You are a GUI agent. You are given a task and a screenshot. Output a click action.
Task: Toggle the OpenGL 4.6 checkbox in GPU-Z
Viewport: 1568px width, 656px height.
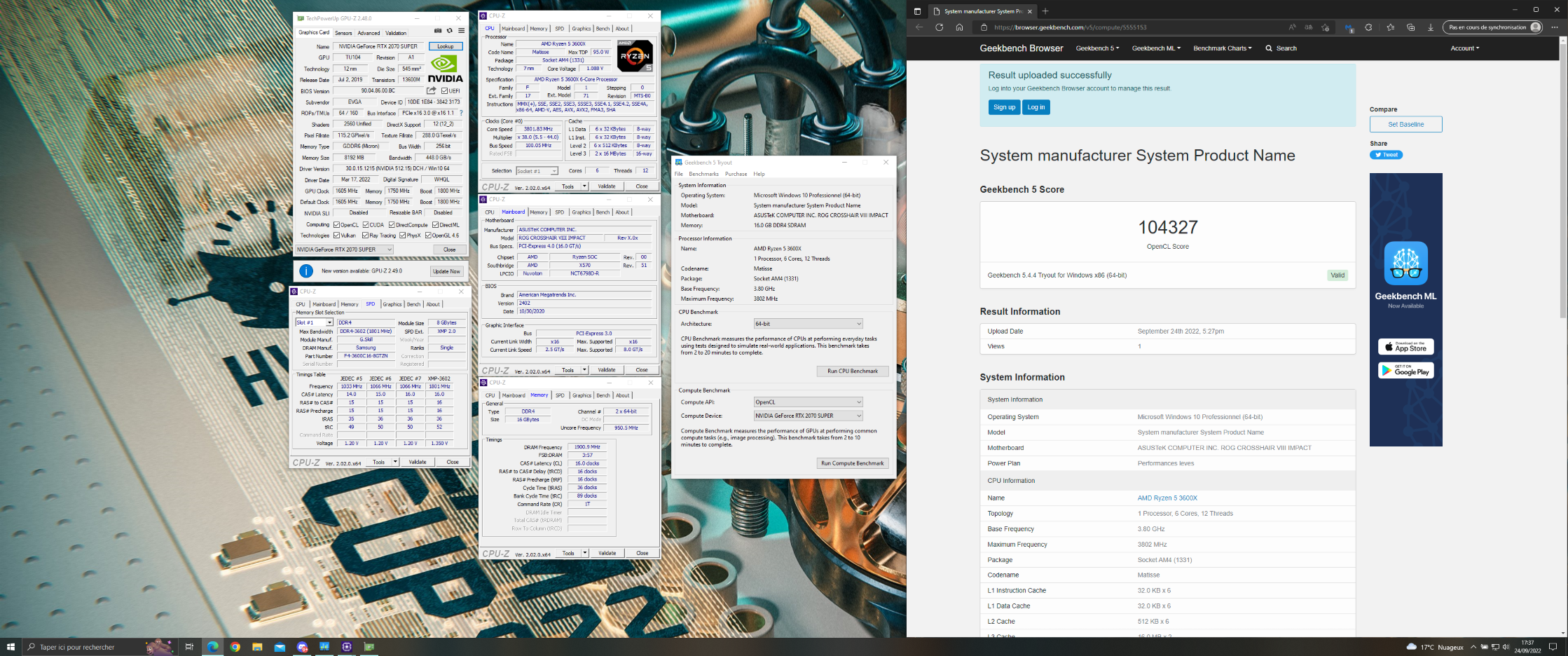click(428, 235)
